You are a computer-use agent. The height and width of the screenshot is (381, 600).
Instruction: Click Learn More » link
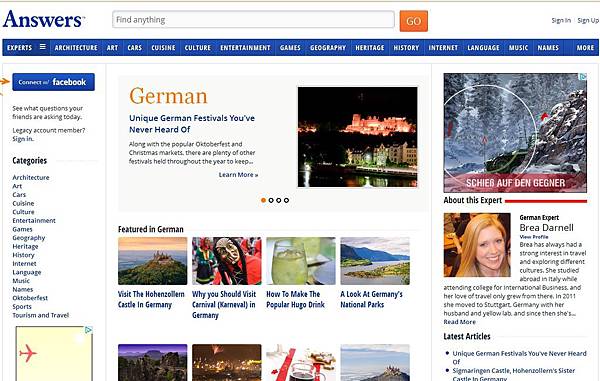(x=238, y=175)
